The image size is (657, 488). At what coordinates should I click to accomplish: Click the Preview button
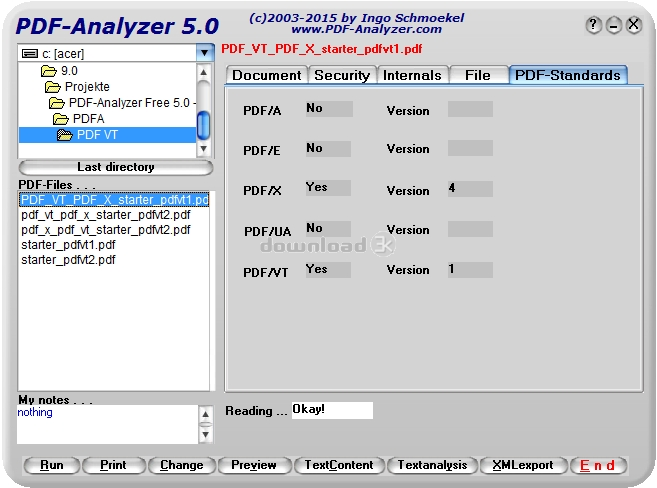pos(254,465)
